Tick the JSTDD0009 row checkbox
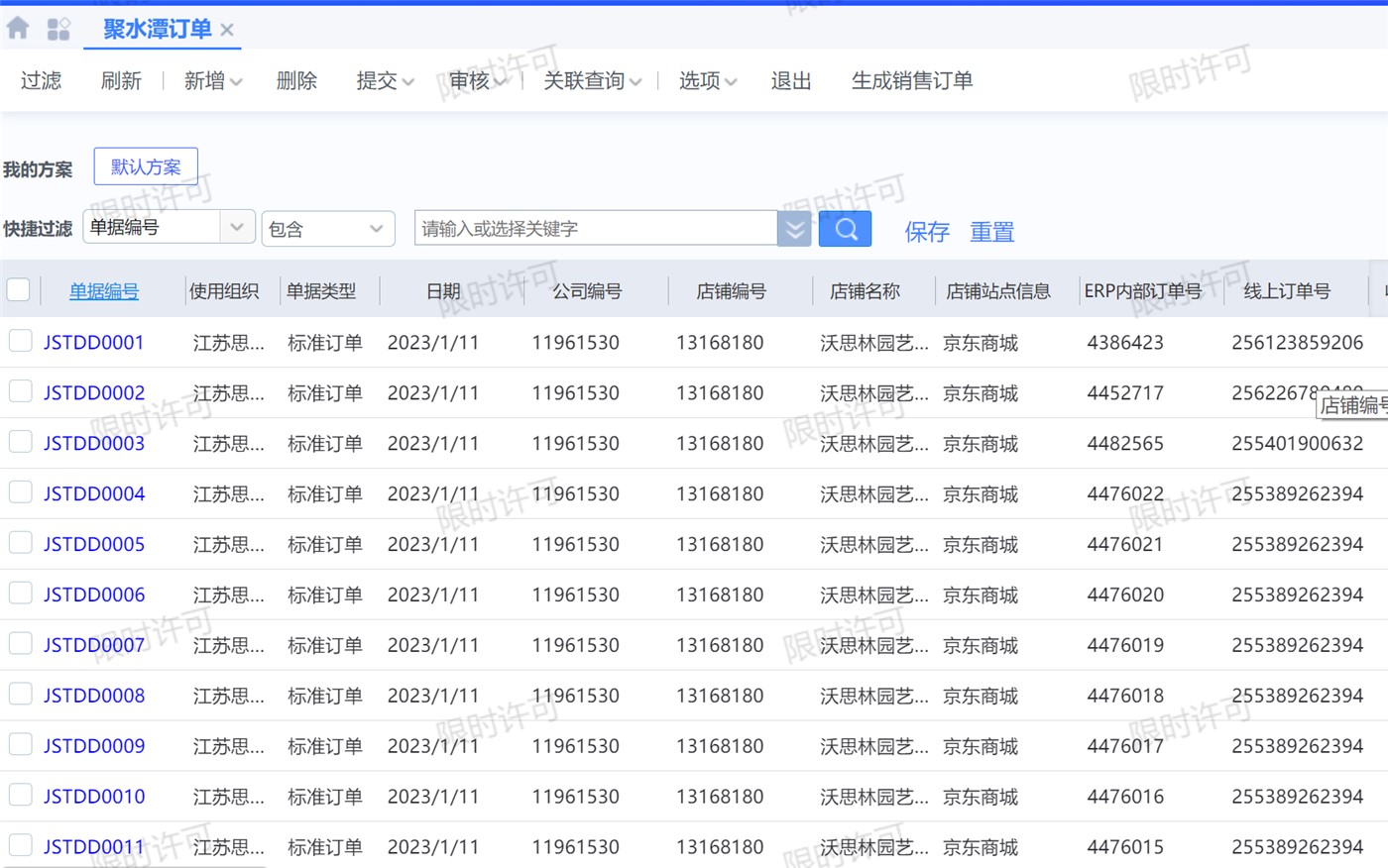Viewport: 1388px width, 868px height. point(21,745)
